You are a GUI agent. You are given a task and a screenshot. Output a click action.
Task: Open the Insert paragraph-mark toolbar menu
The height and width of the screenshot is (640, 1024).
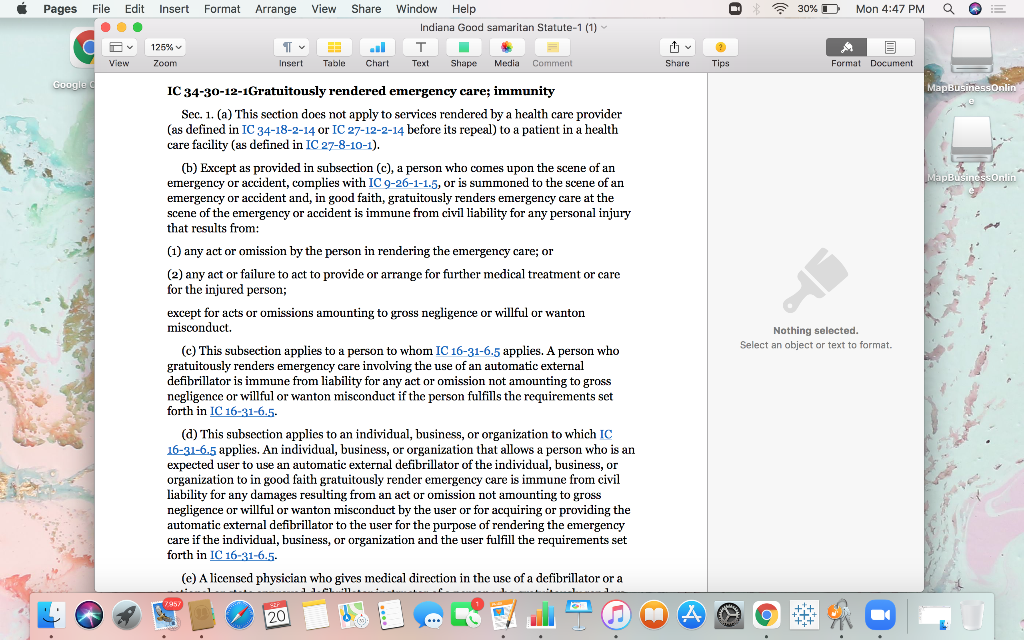291,47
